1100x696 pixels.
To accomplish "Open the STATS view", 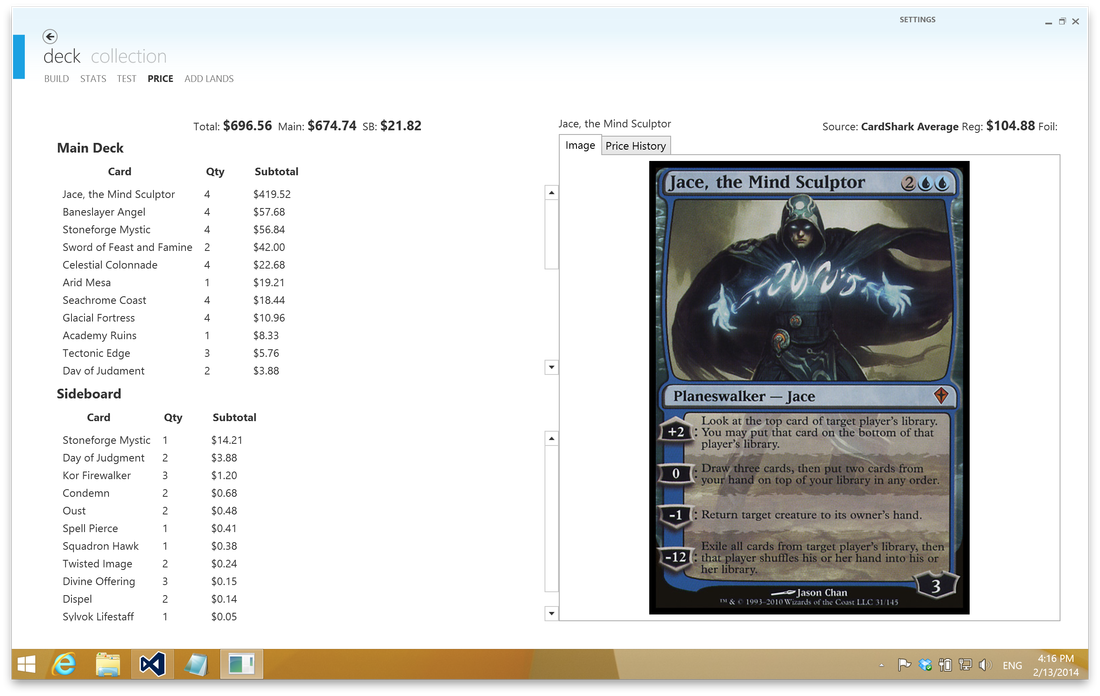I will pyautogui.click(x=92, y=78).
